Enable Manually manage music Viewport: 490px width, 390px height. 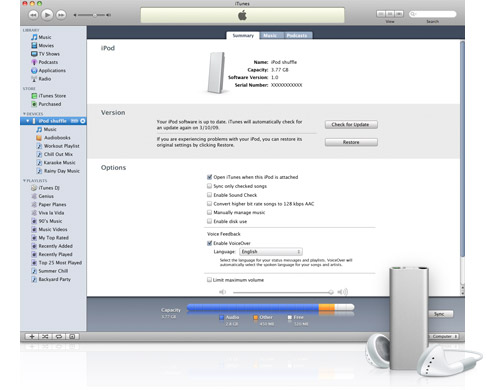(x=209, y=213)
